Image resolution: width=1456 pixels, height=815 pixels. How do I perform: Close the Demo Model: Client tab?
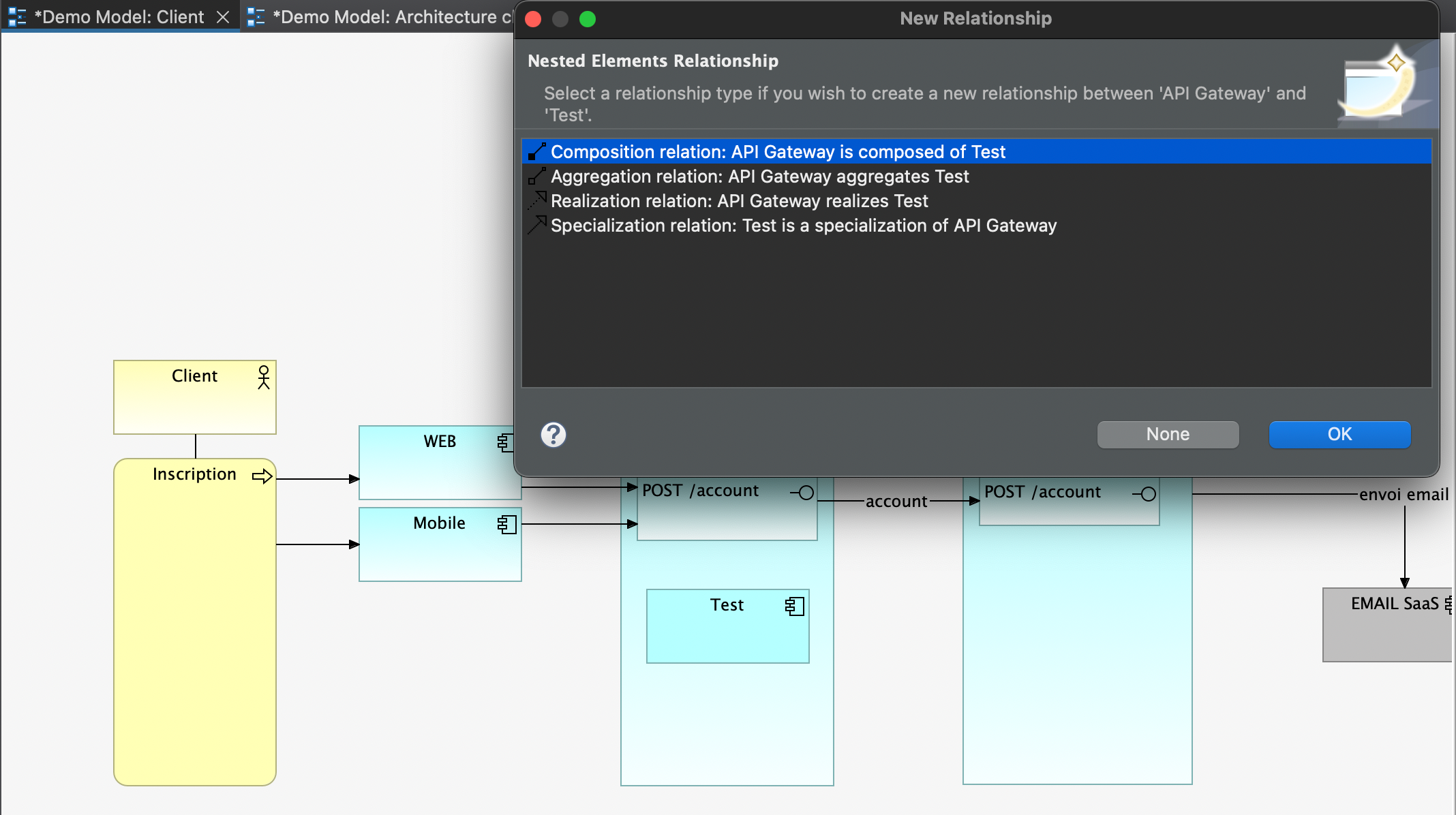coord(223,17)
